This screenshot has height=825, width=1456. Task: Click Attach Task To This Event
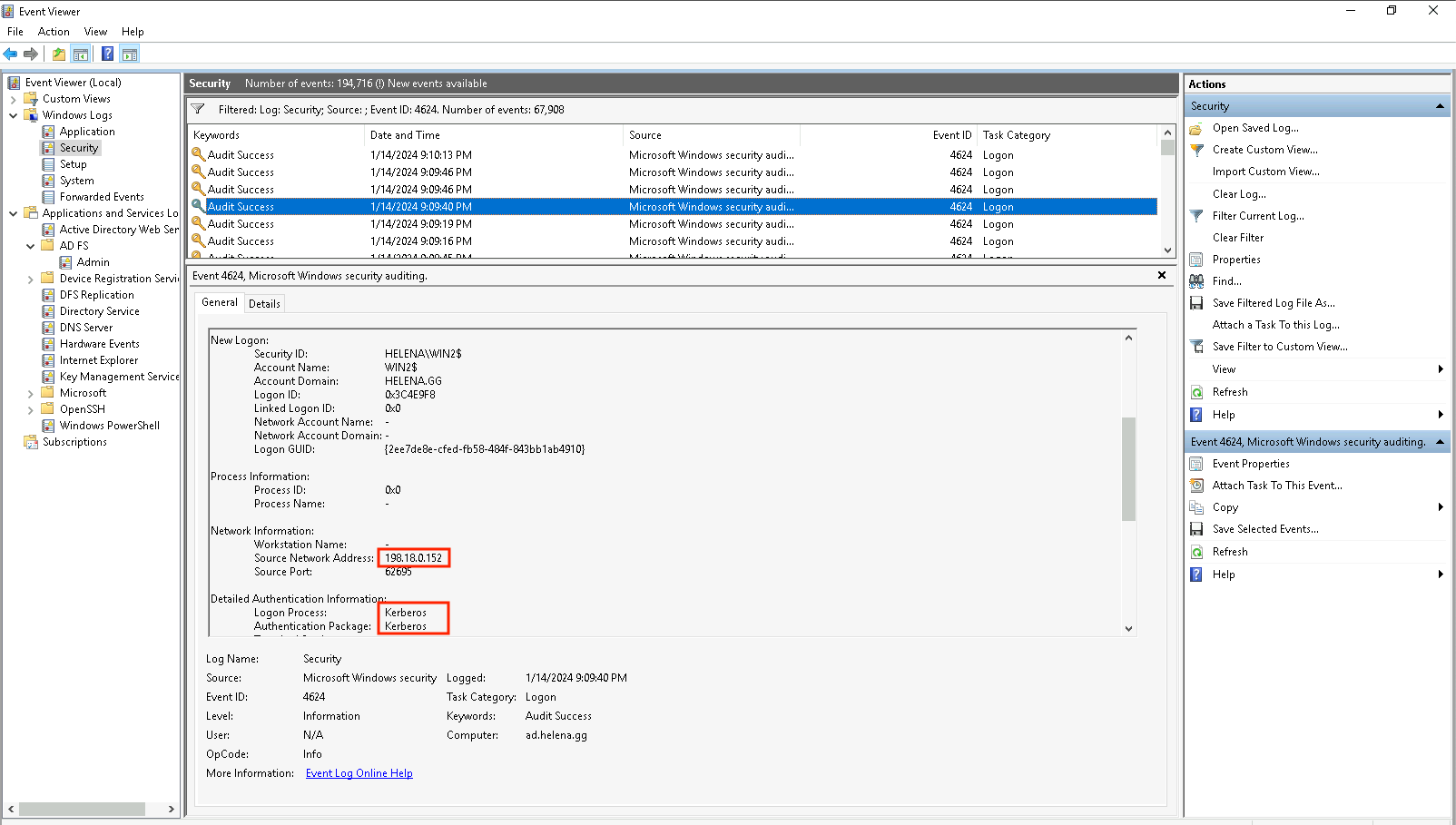tap(1276, 486)
